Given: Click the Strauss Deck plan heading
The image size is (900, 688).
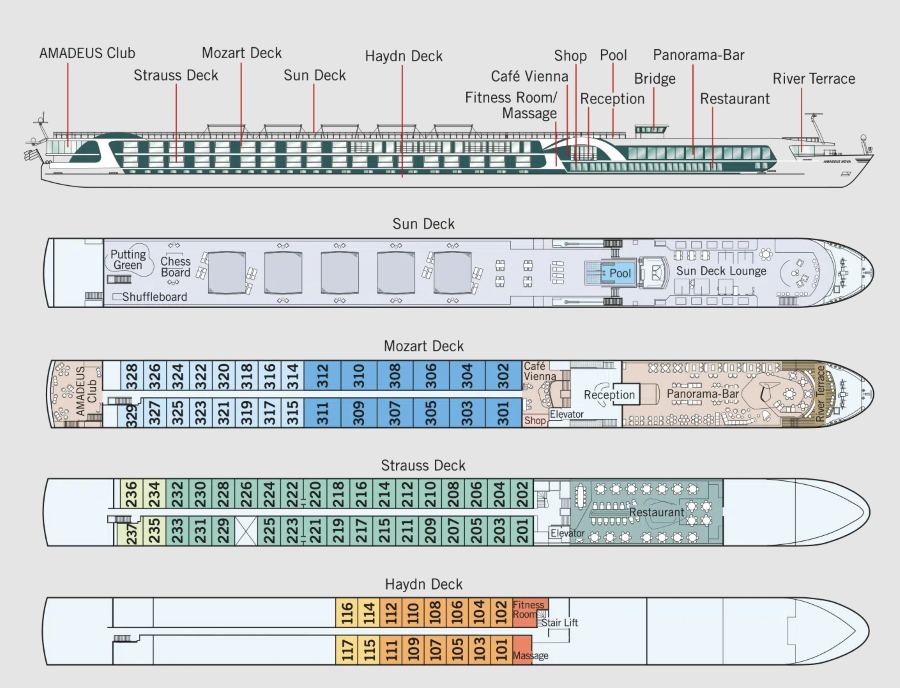Looking at the screenshot, I should (423, 465).
